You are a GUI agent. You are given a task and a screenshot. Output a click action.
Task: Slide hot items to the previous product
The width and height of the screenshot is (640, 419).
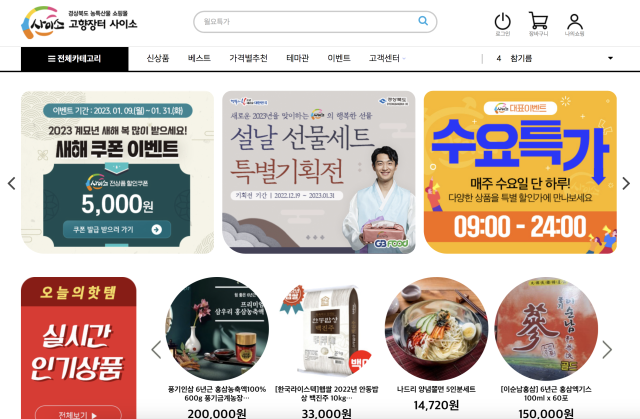click(156, 349)
